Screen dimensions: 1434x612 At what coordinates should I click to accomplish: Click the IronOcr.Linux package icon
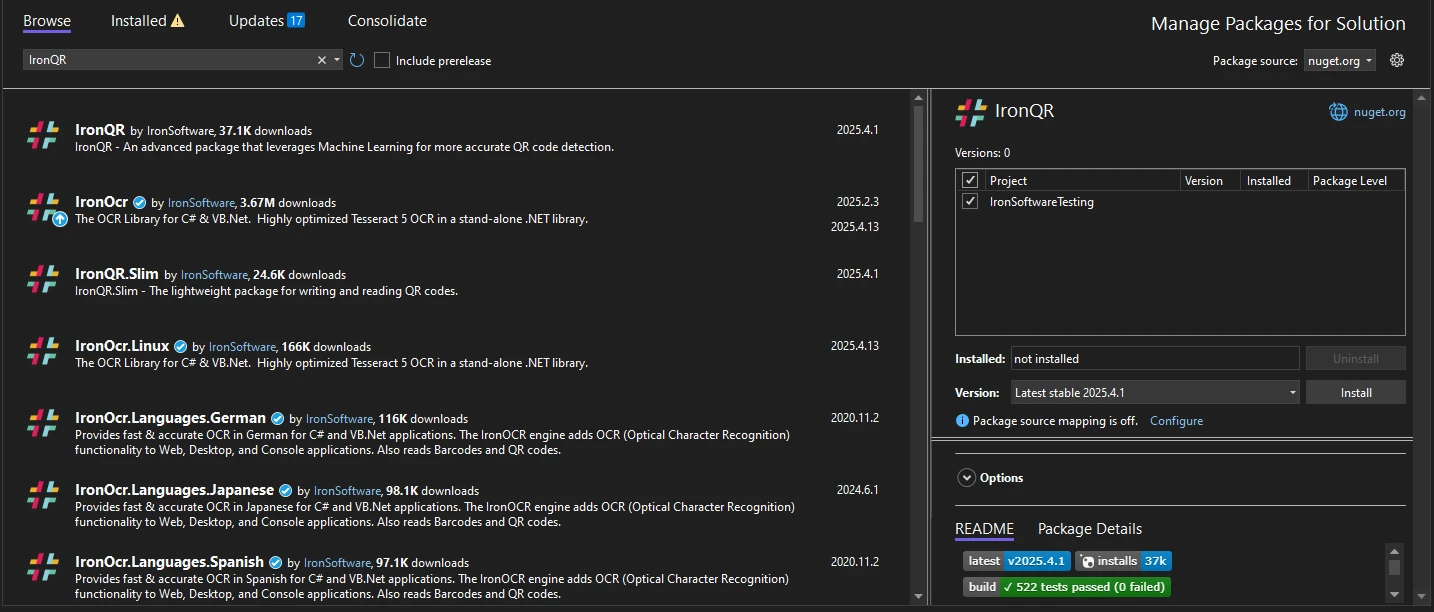(x=43, y=351)
